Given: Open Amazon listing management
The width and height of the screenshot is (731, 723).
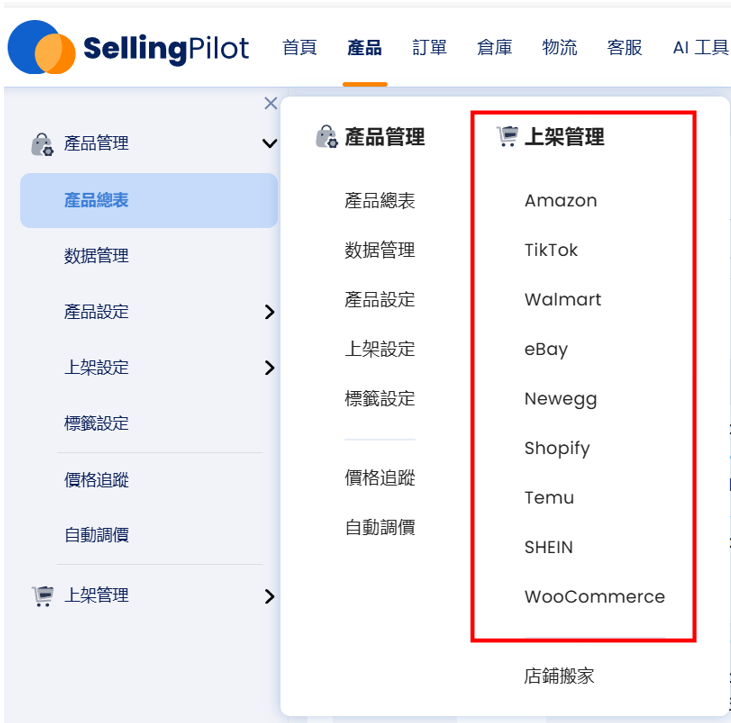Looking at the screenshot, I should point(561,200).
